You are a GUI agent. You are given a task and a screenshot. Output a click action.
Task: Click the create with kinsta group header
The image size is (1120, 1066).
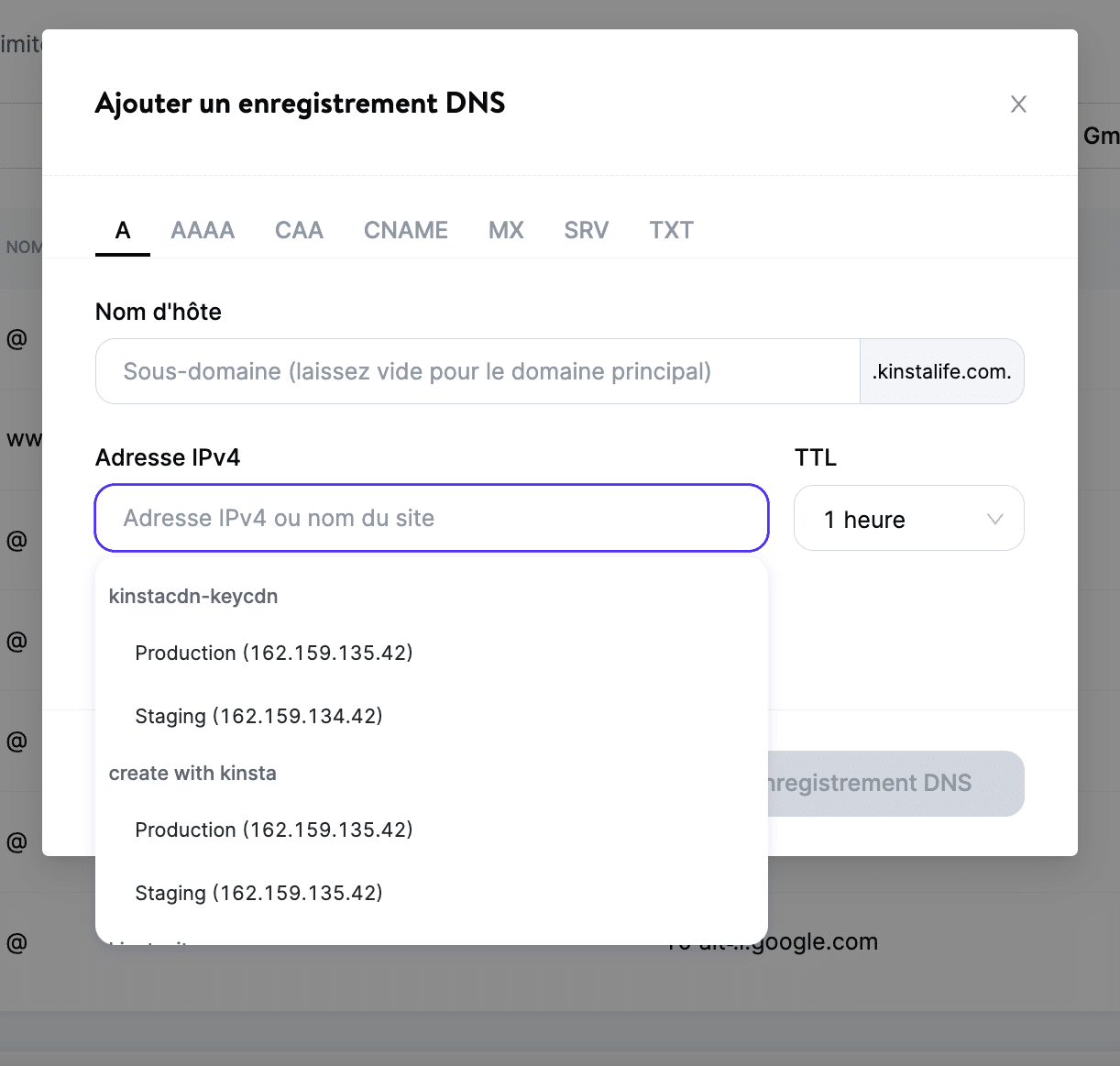coord(192,773)
